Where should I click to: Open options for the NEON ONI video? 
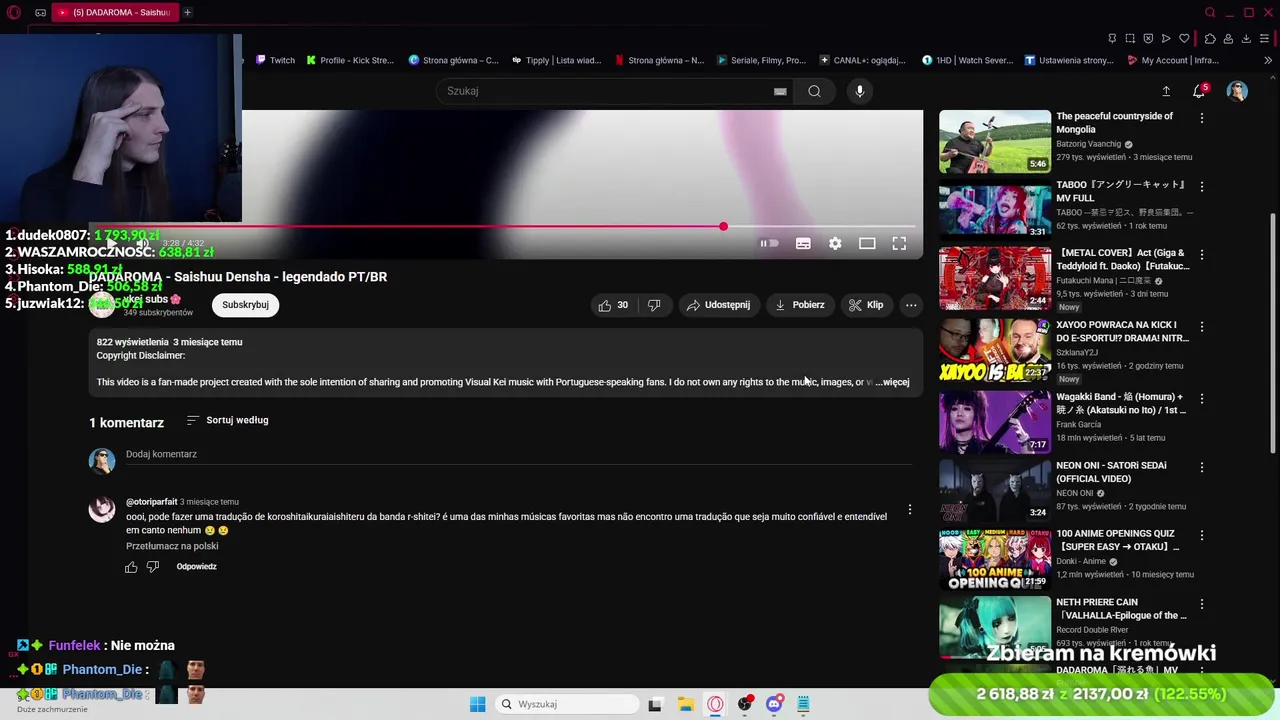point(1202,467)
